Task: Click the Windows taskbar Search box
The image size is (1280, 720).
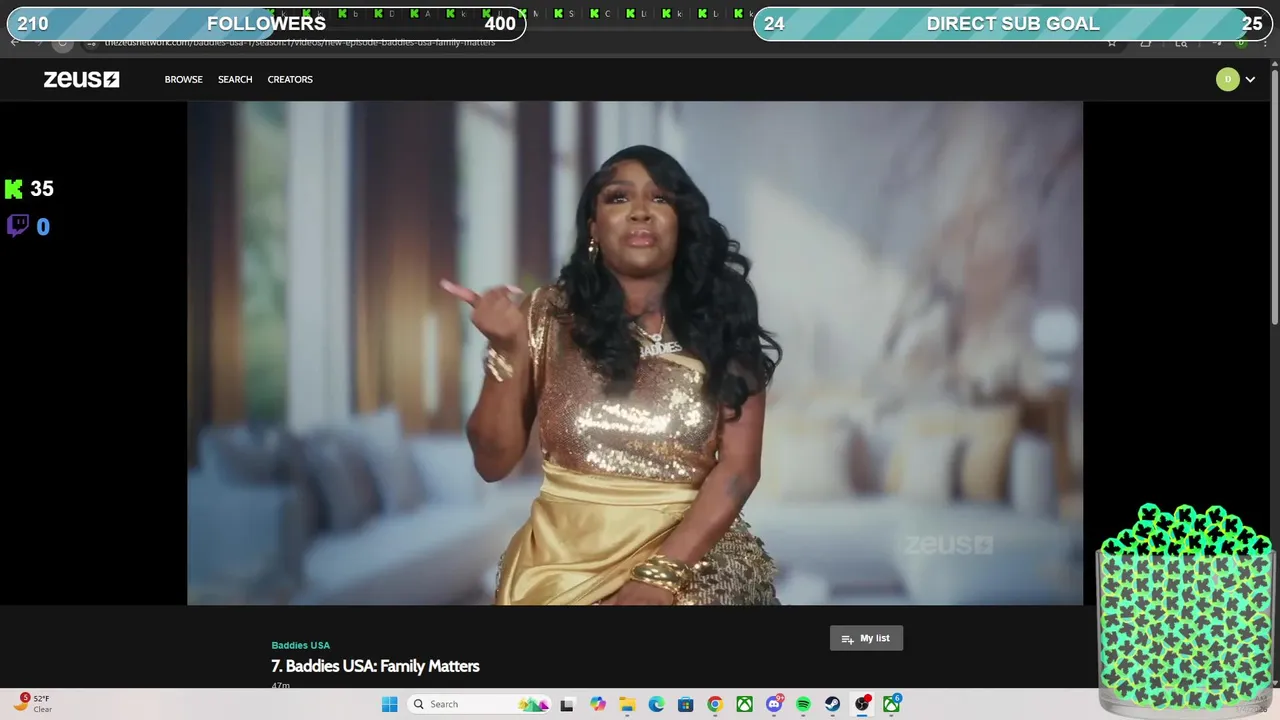Action: 480,704
